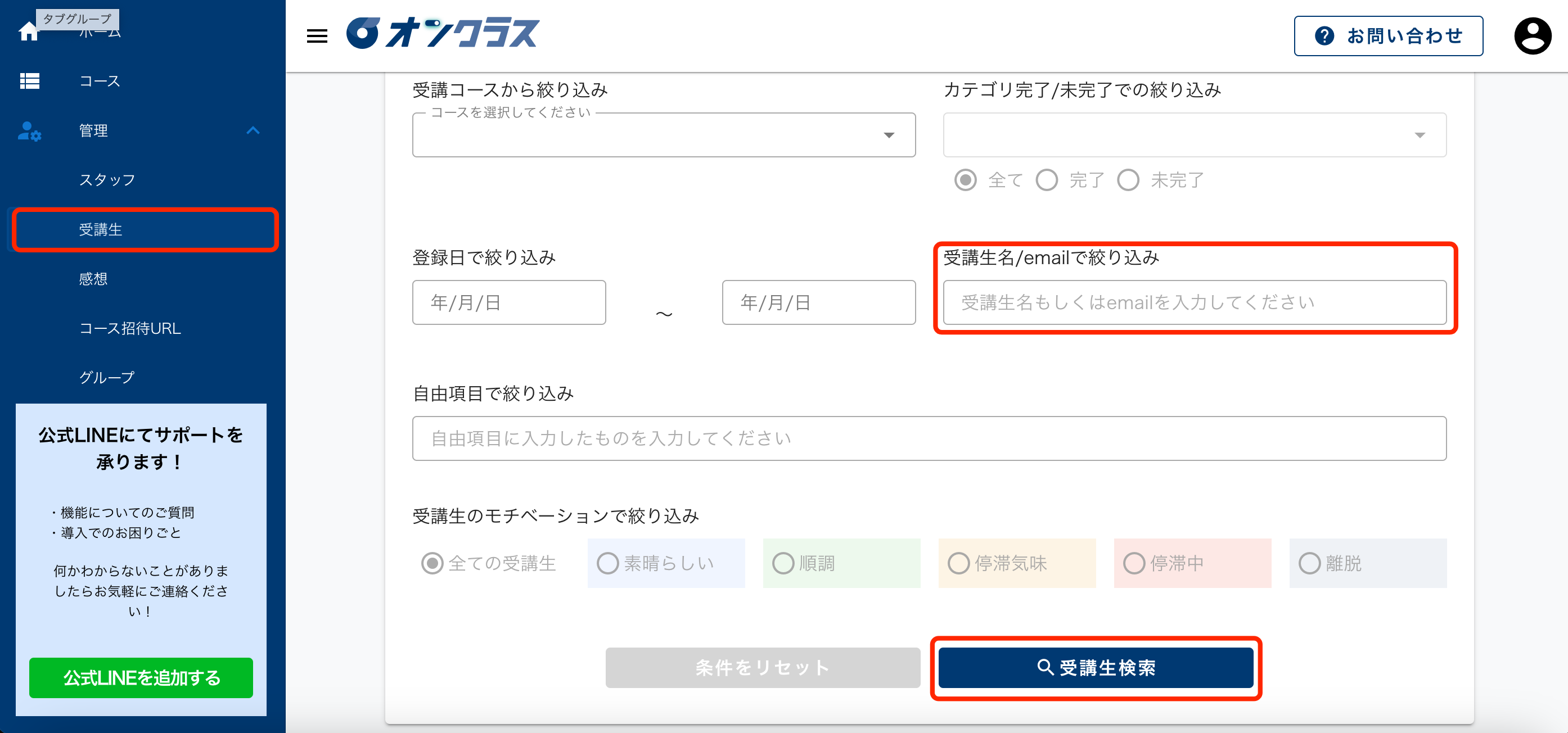The image size is (1568, 733).
Task: Choose the 順調 motivation option
Action: 784,563
